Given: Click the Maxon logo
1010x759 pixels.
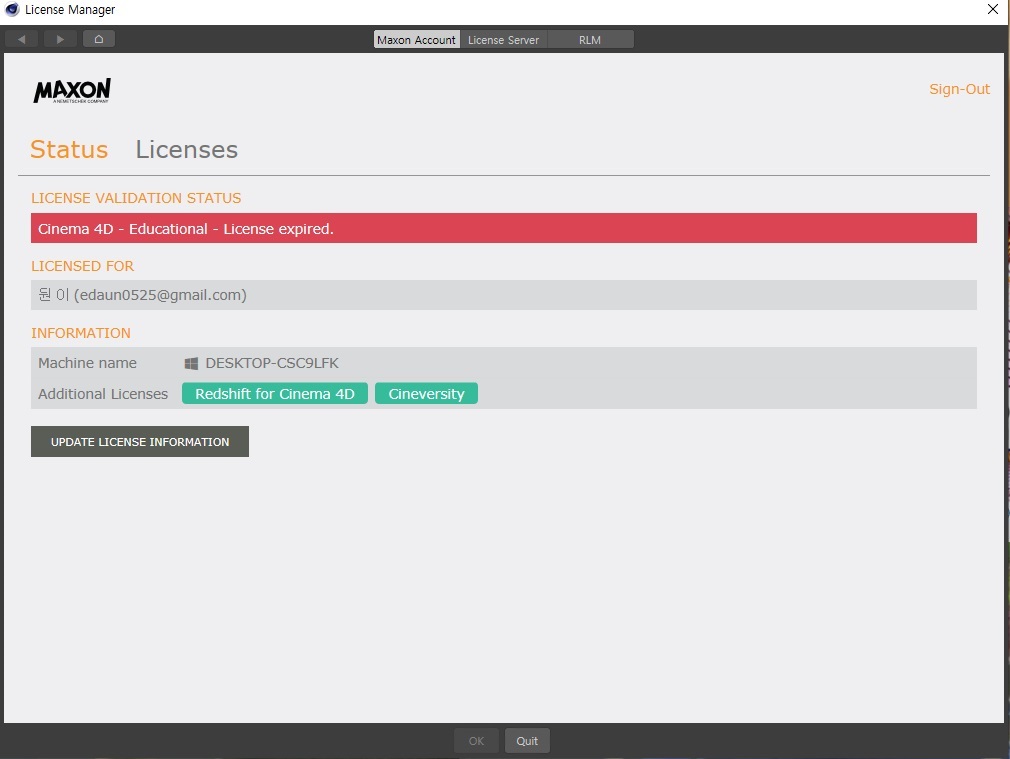Looking at the screenshot, I should point(72,92).
